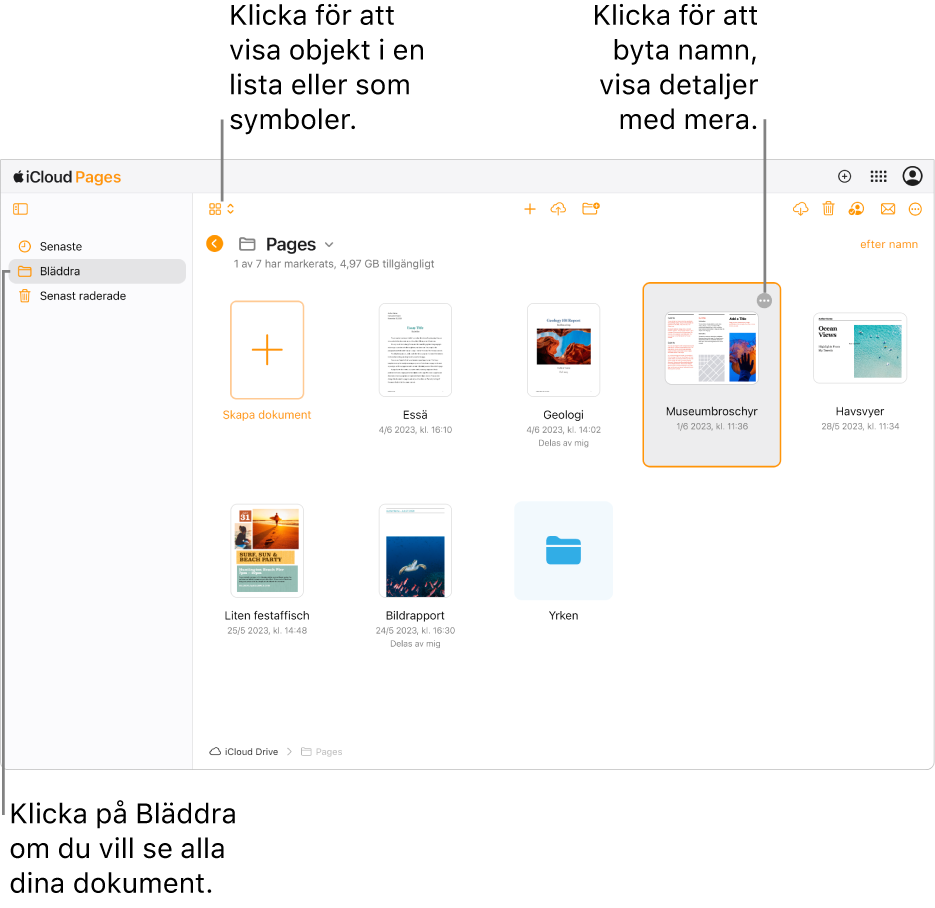
Task: Send a copy using the envelope icon
Action: [x=888, y=209]
